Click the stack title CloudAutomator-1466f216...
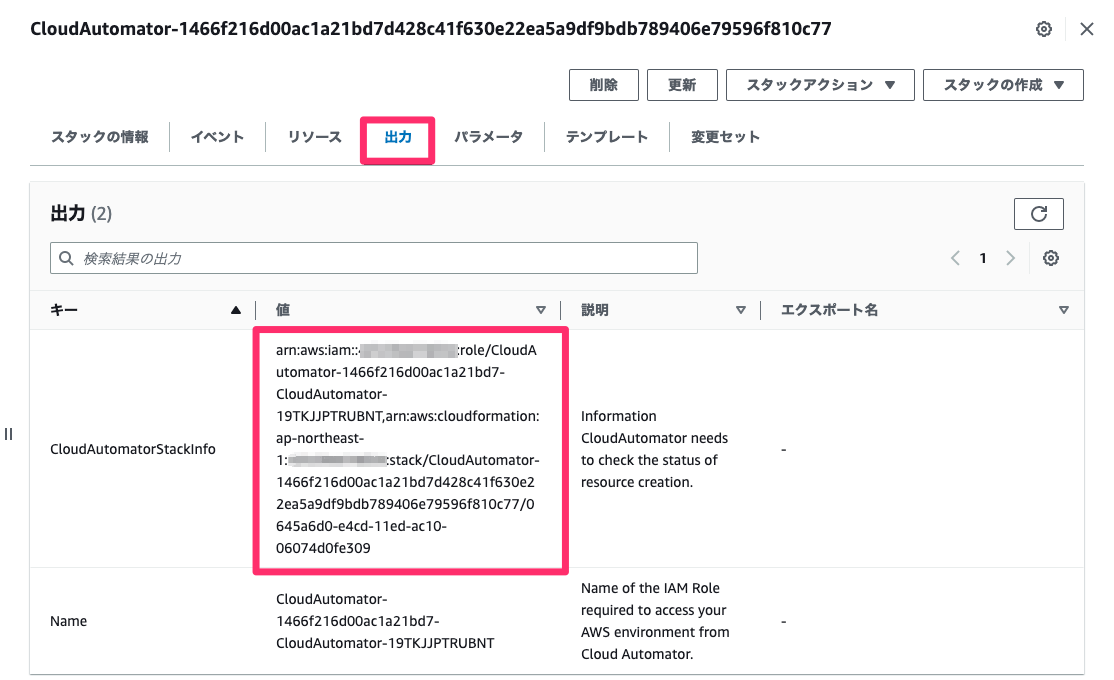This screenshot has width=1114, height=680. click(431, 29)
